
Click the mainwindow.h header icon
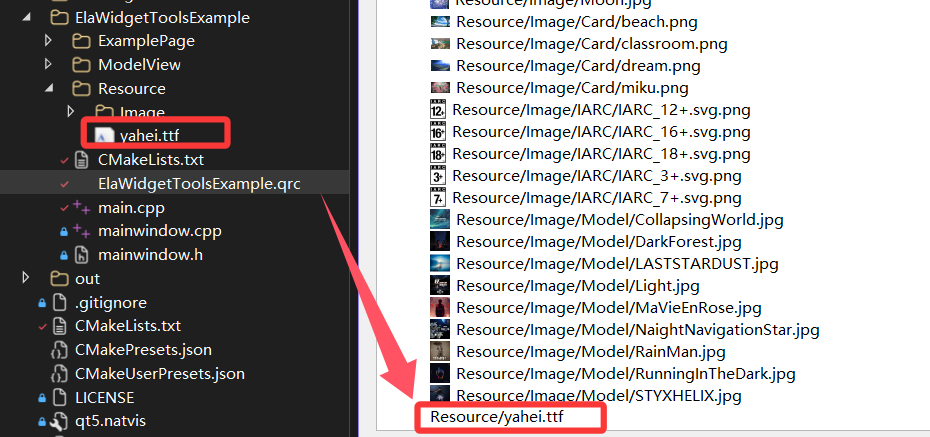81,255
